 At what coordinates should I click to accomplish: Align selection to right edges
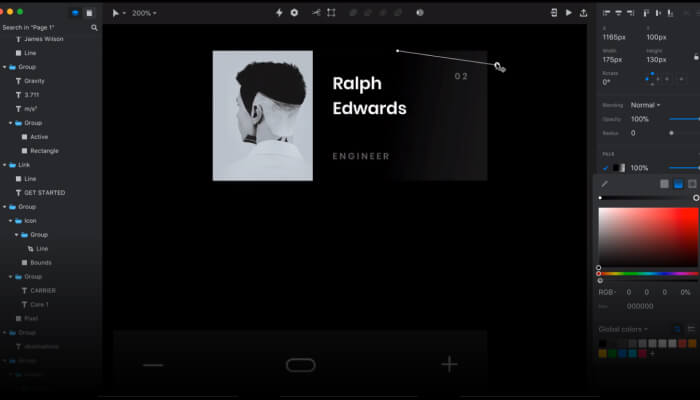(x=630, y=13)
